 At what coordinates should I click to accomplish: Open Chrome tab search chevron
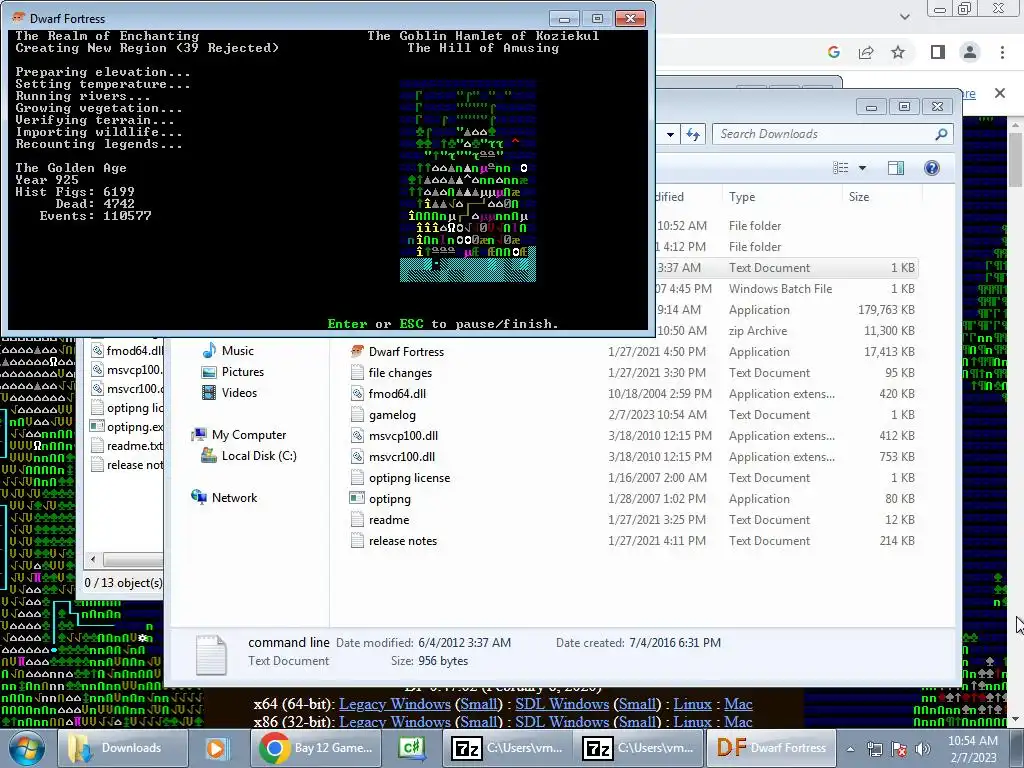904,16
